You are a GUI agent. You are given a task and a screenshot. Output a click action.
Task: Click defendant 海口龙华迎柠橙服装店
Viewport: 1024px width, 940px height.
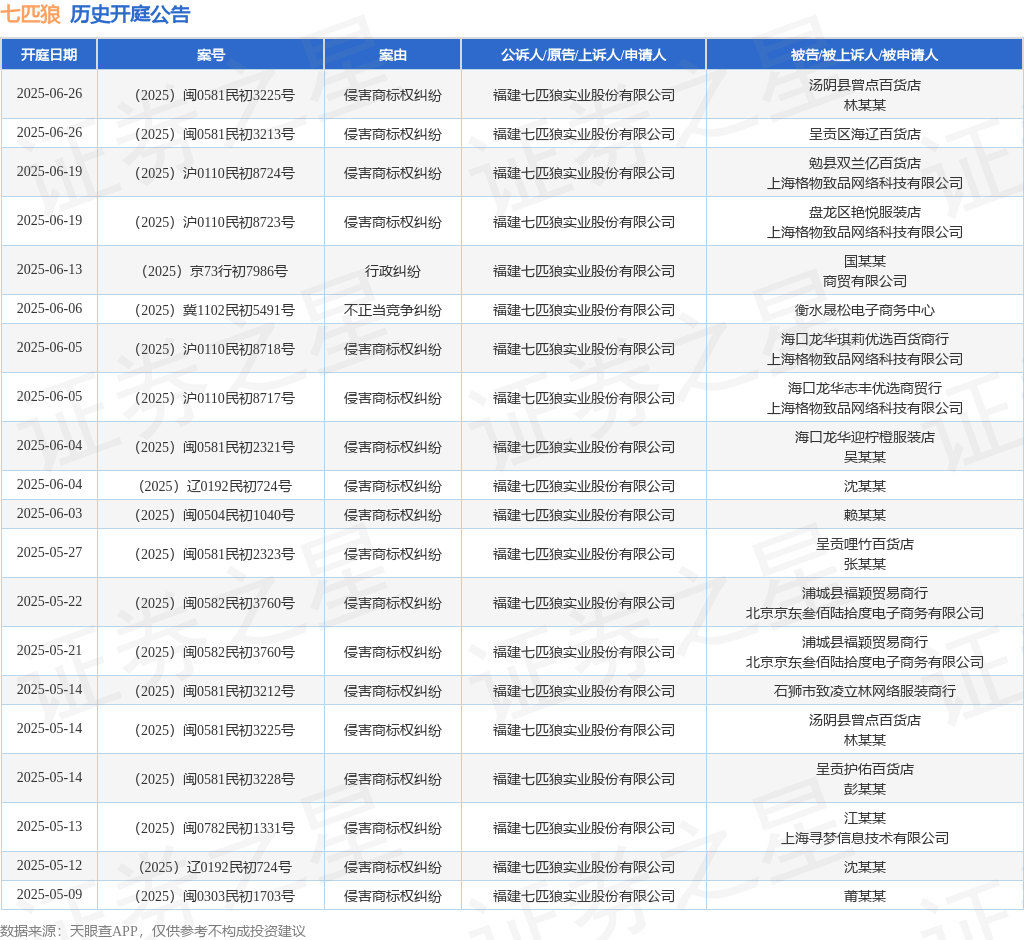(x=865, y=437)
